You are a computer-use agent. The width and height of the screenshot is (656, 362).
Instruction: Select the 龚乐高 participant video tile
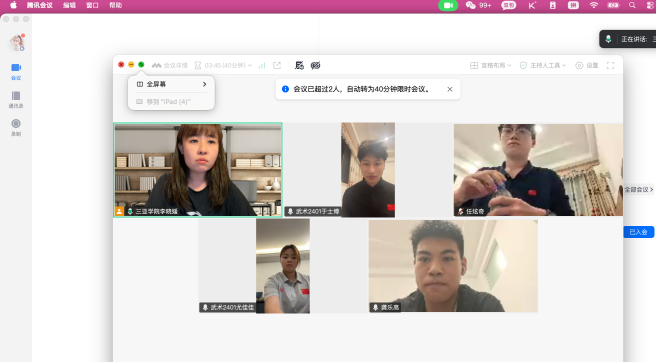click(x=453, y=266)
